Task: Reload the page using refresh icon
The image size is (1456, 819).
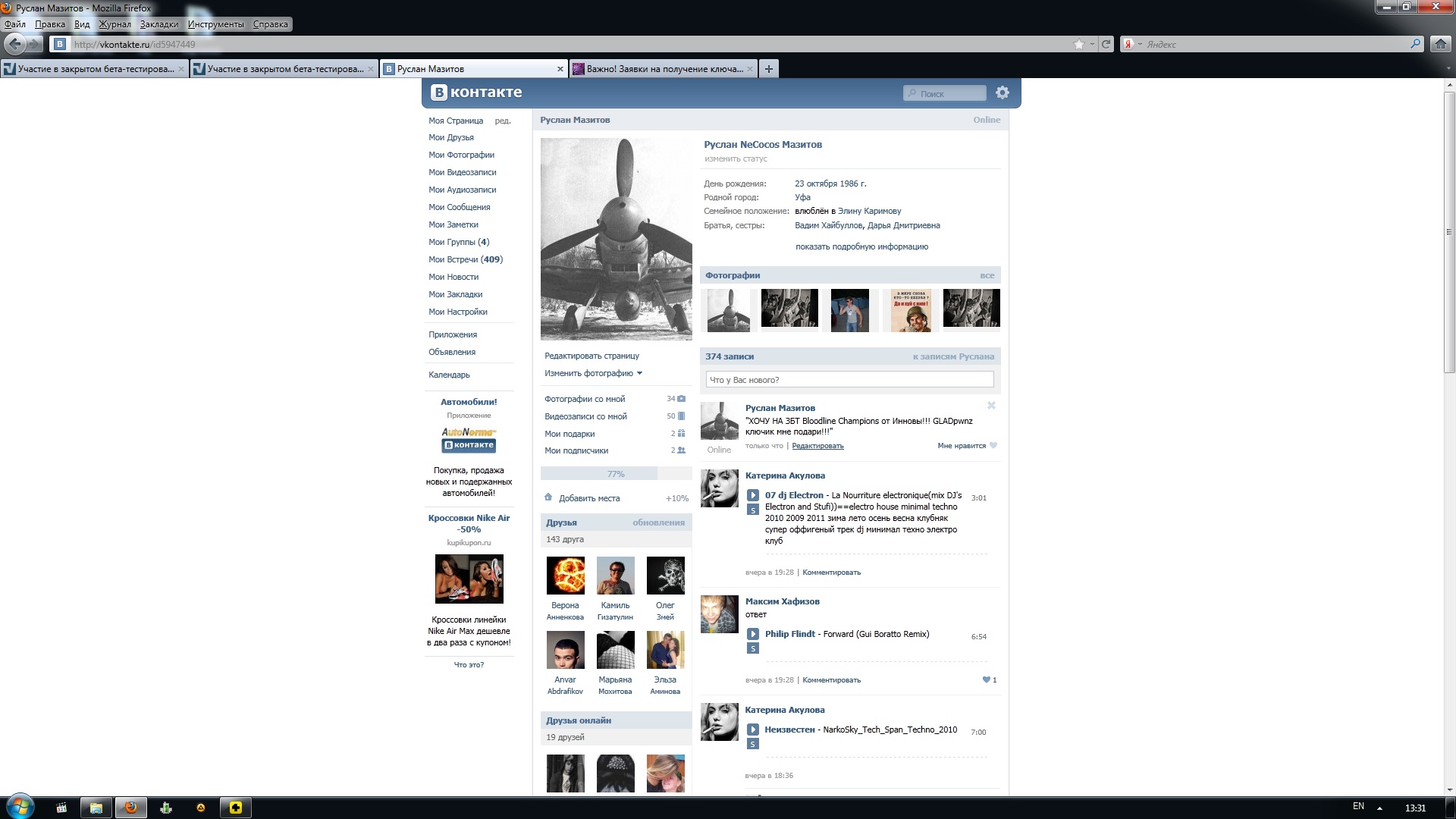Action: tap(1106, 44)
